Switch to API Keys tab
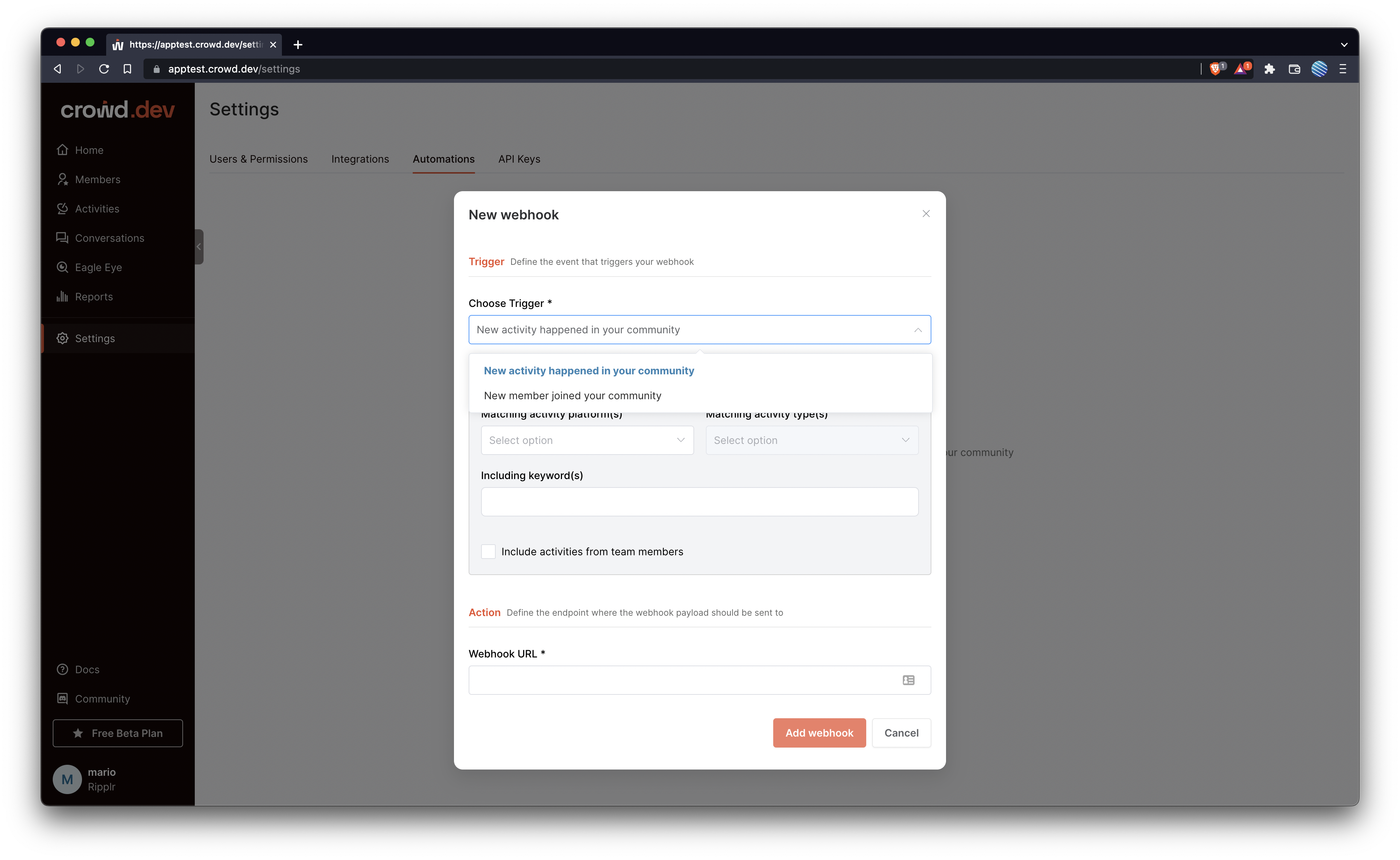 [520, 159]
